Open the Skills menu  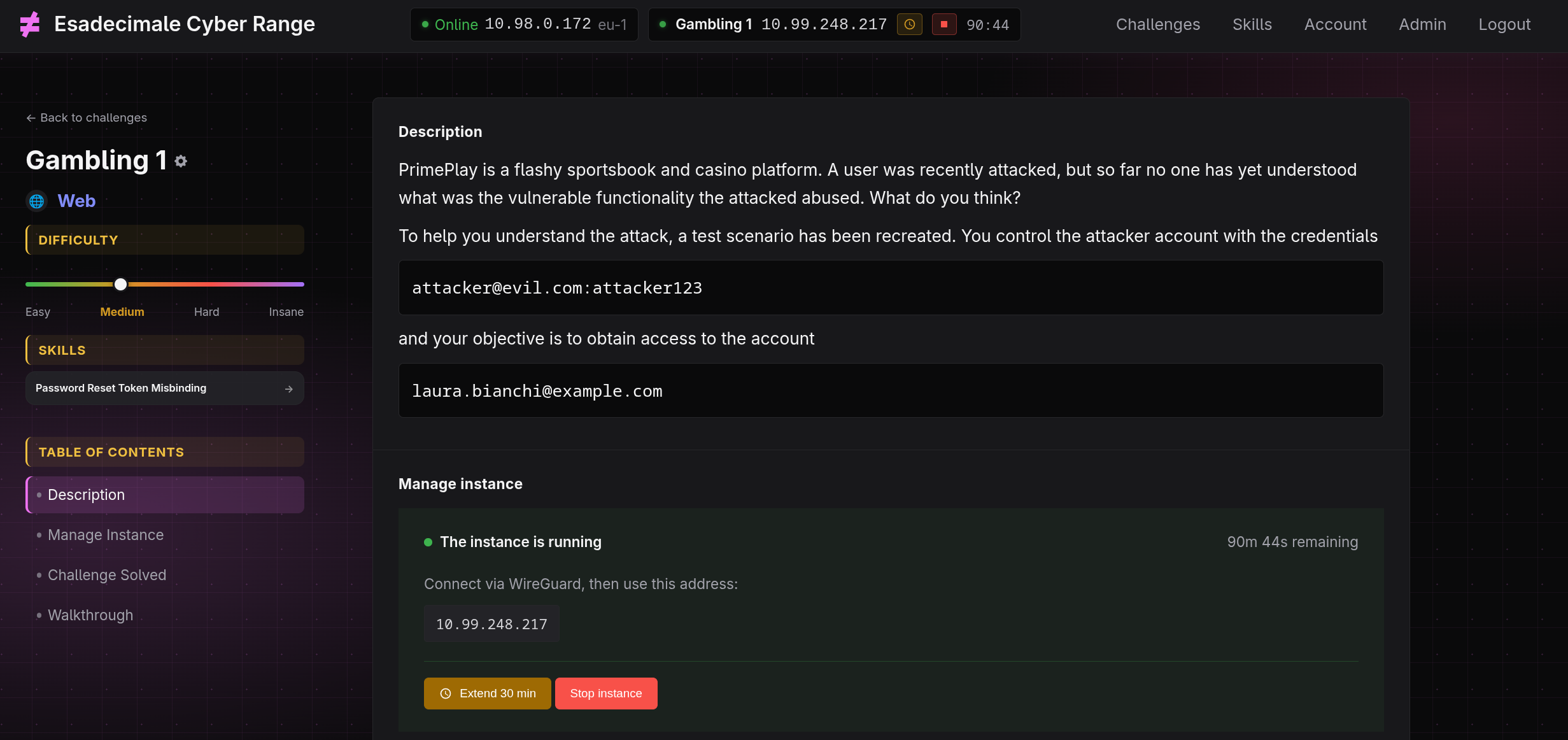[x=1252, y=24]
